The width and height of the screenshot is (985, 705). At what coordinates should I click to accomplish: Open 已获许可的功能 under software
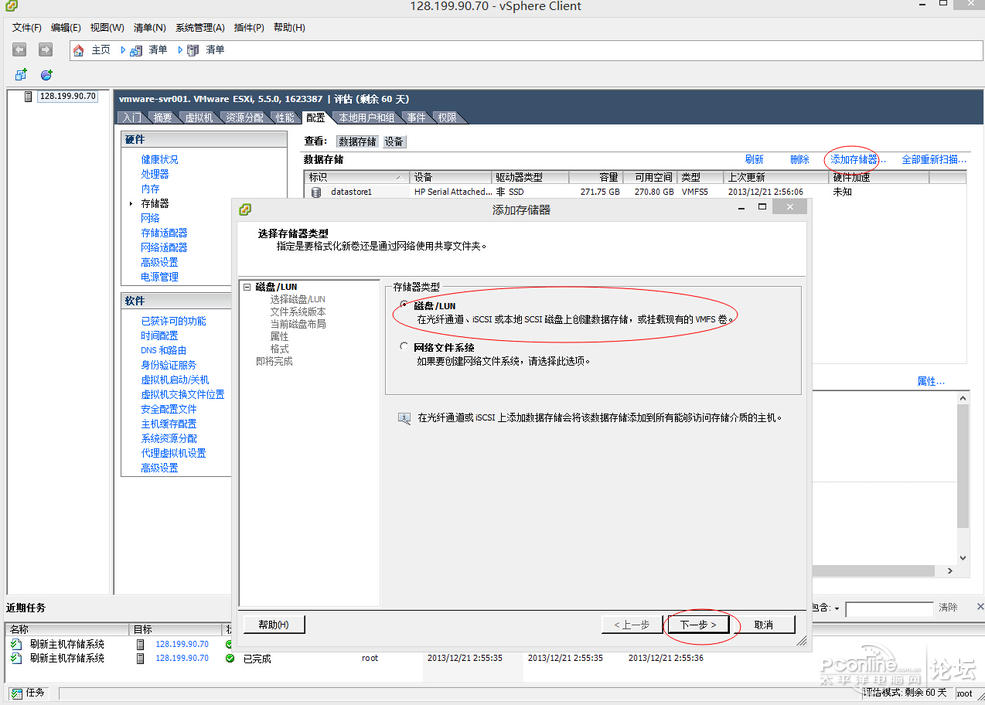click(x=173, y=321)
